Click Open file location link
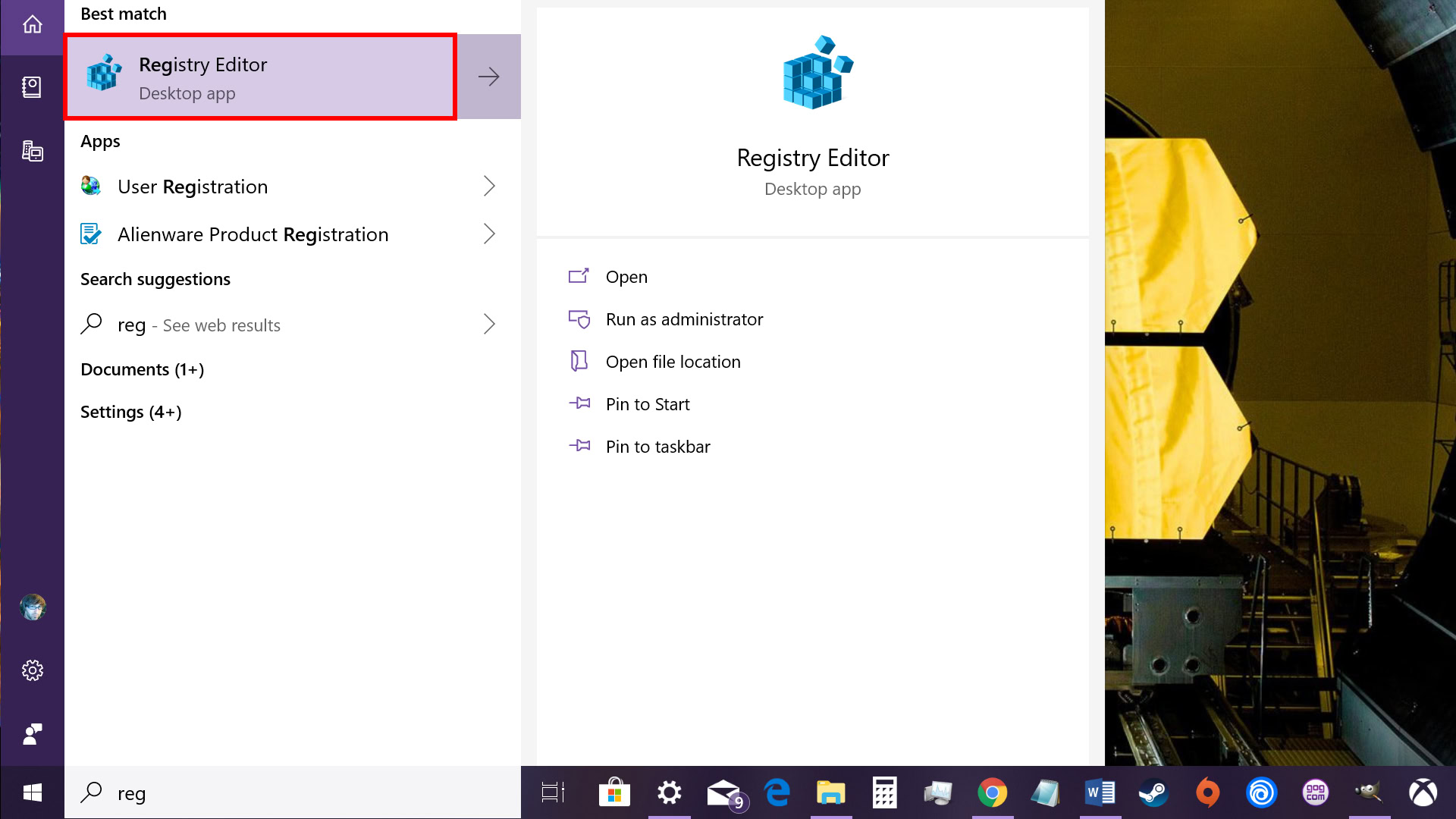Viewport: 1456px width, 819px height. pos(672,361)
